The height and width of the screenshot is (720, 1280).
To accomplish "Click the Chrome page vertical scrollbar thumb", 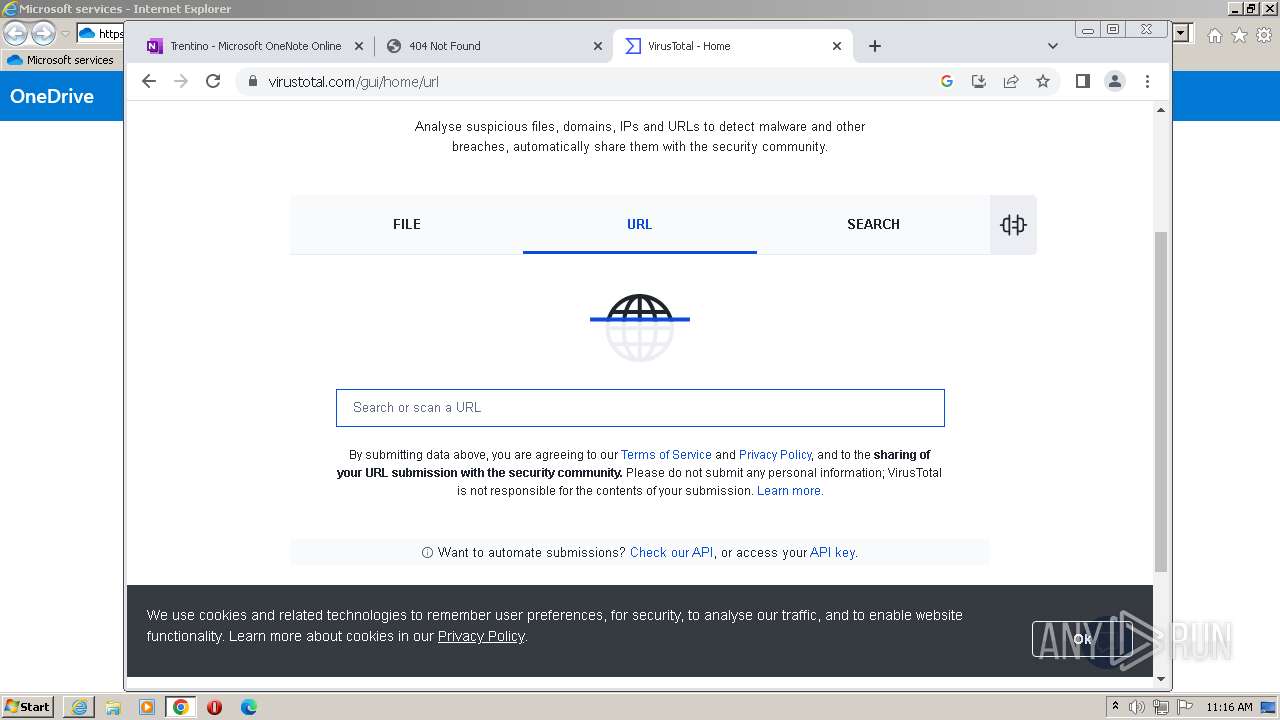I will [1161, 400].
